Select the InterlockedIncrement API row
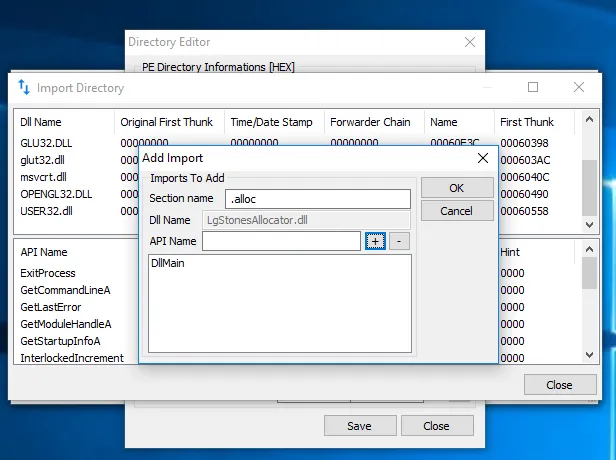This screenshot has width=616, height=460. pyautogui.click(x=72, y=358)
